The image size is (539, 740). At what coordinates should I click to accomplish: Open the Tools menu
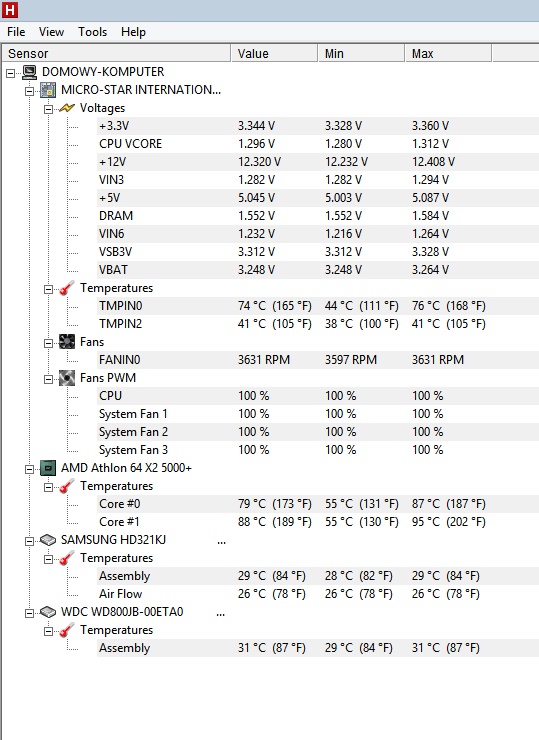[93, 32]
